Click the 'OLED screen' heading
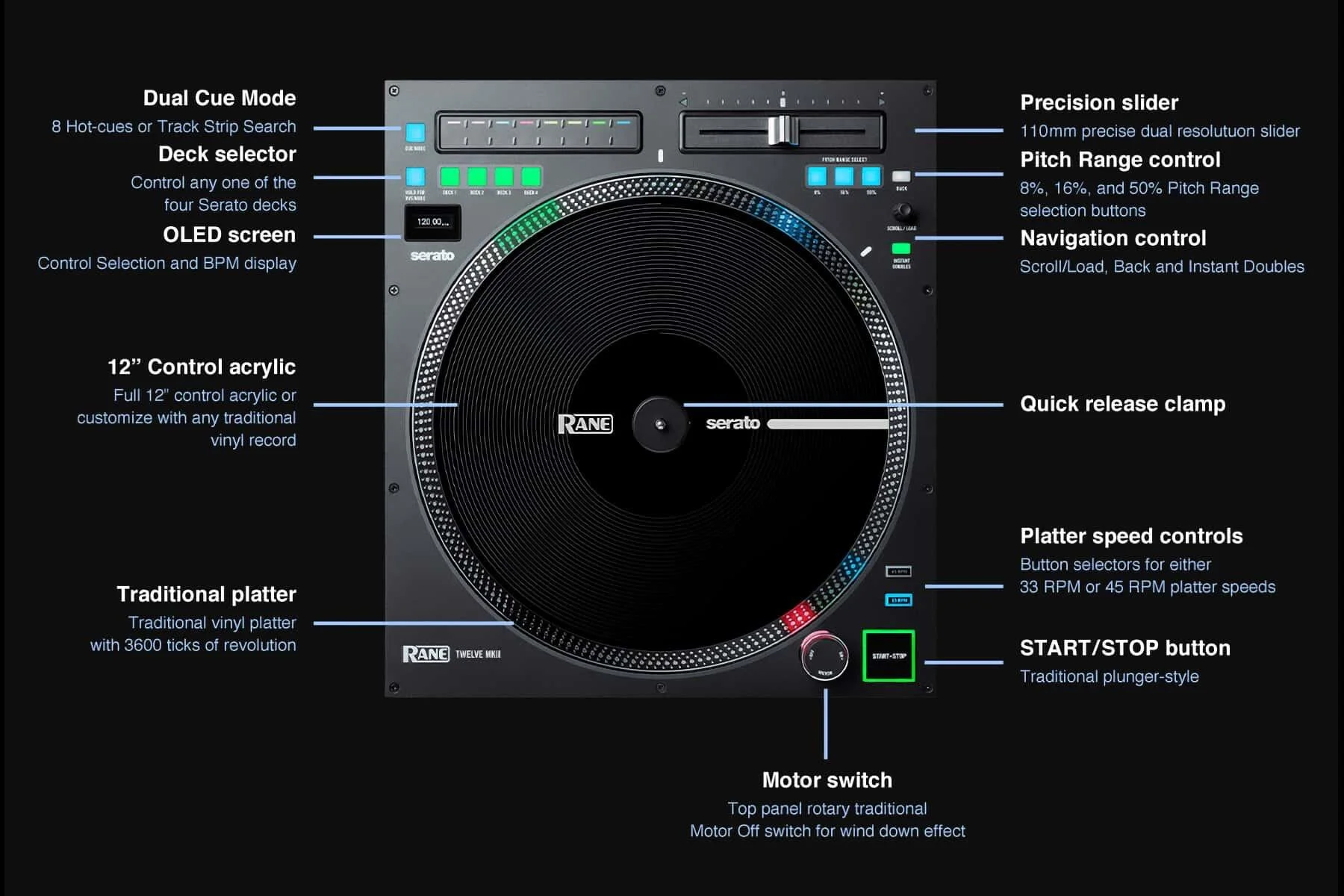Screen dimensions: 1344x896 [x=229, y=235]
